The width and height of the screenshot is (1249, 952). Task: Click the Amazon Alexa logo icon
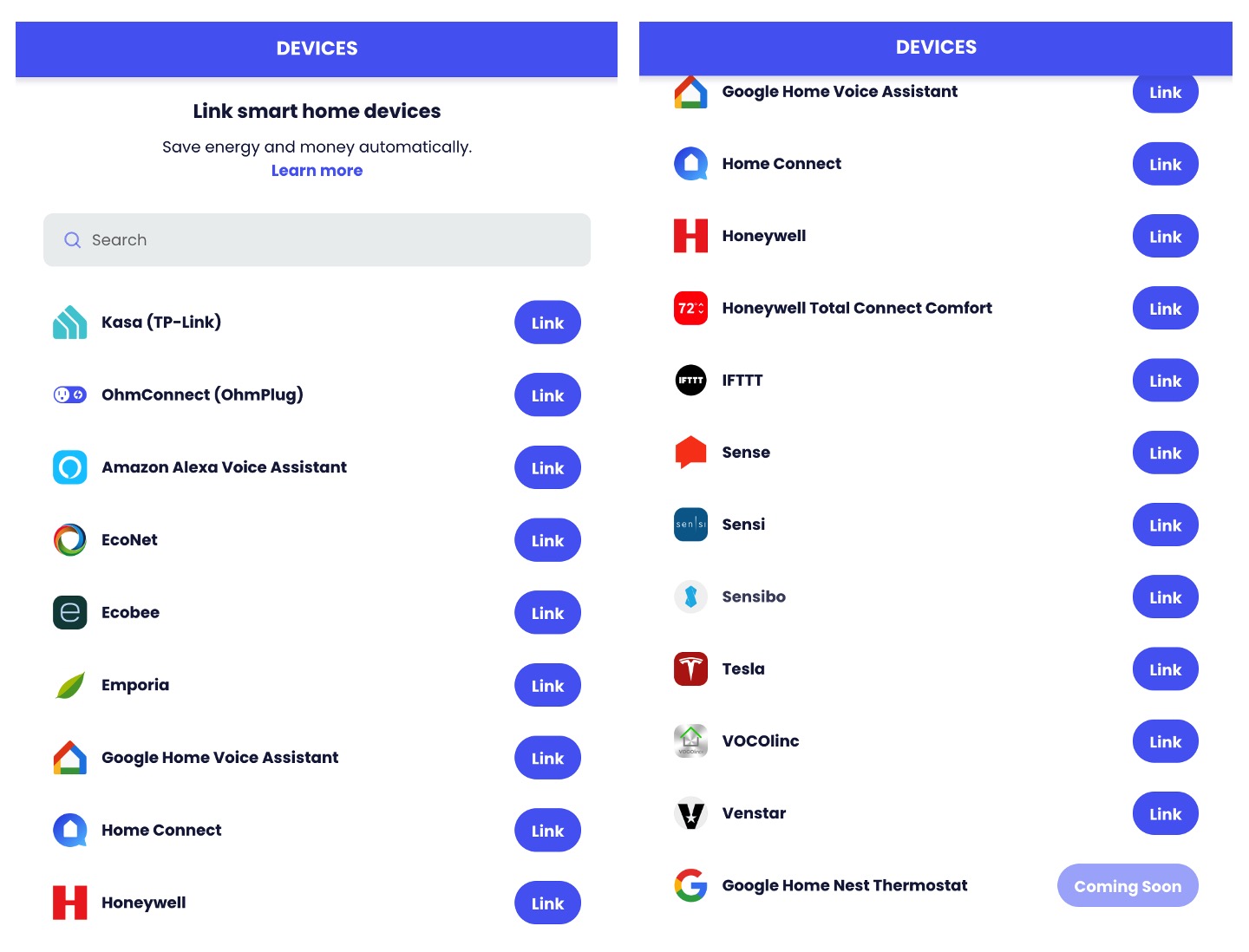pos(69,467)
